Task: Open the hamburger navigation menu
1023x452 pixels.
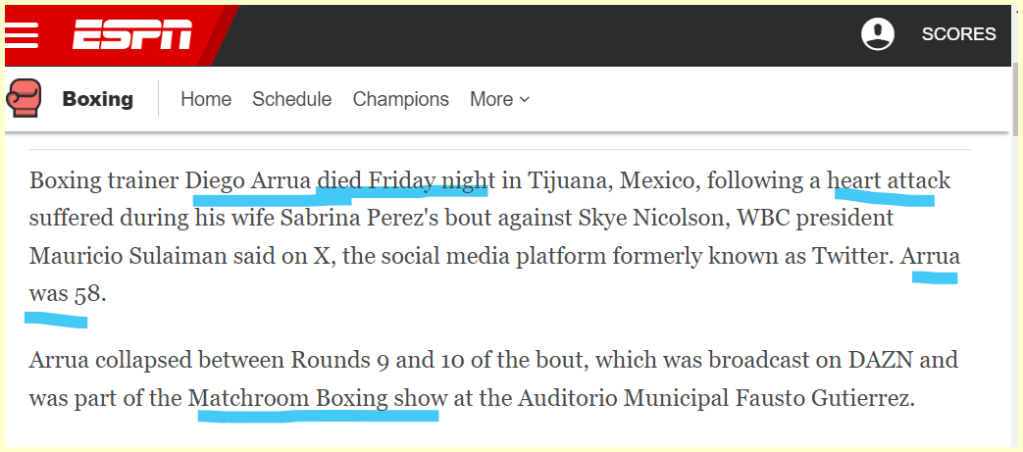Action: (x=21, y=35)
